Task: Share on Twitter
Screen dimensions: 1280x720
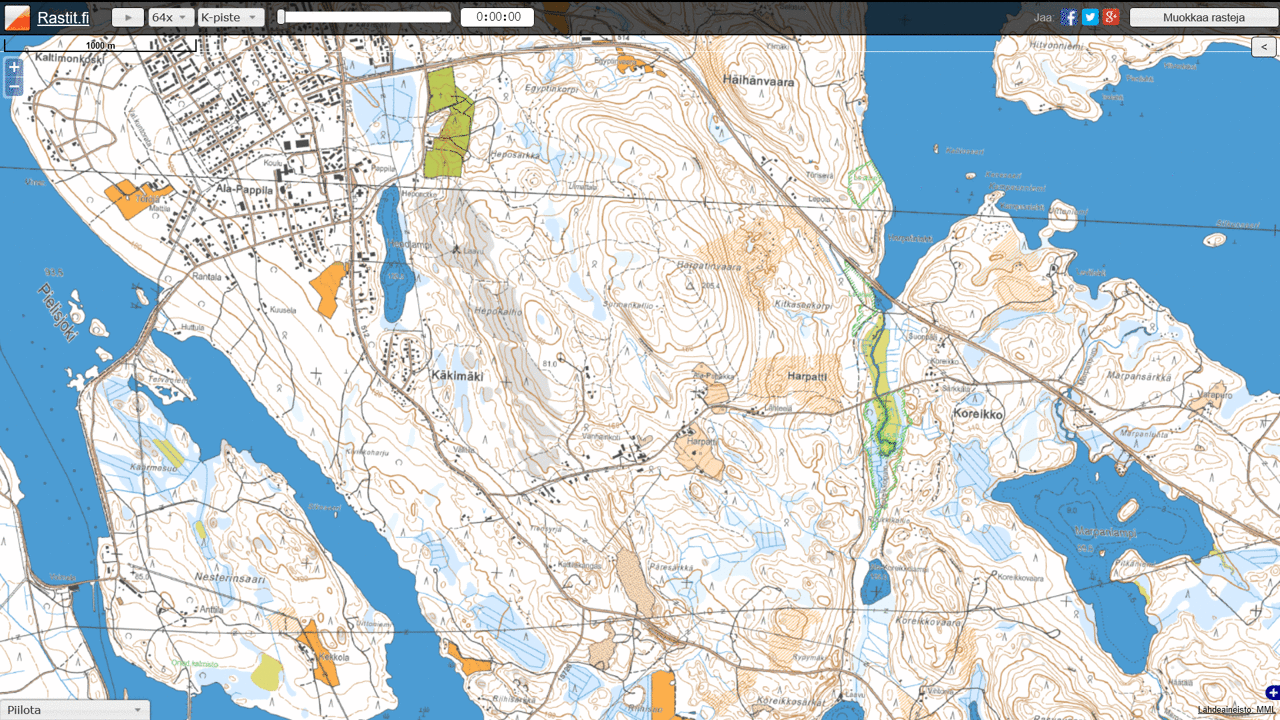Action: (1090, 17)
